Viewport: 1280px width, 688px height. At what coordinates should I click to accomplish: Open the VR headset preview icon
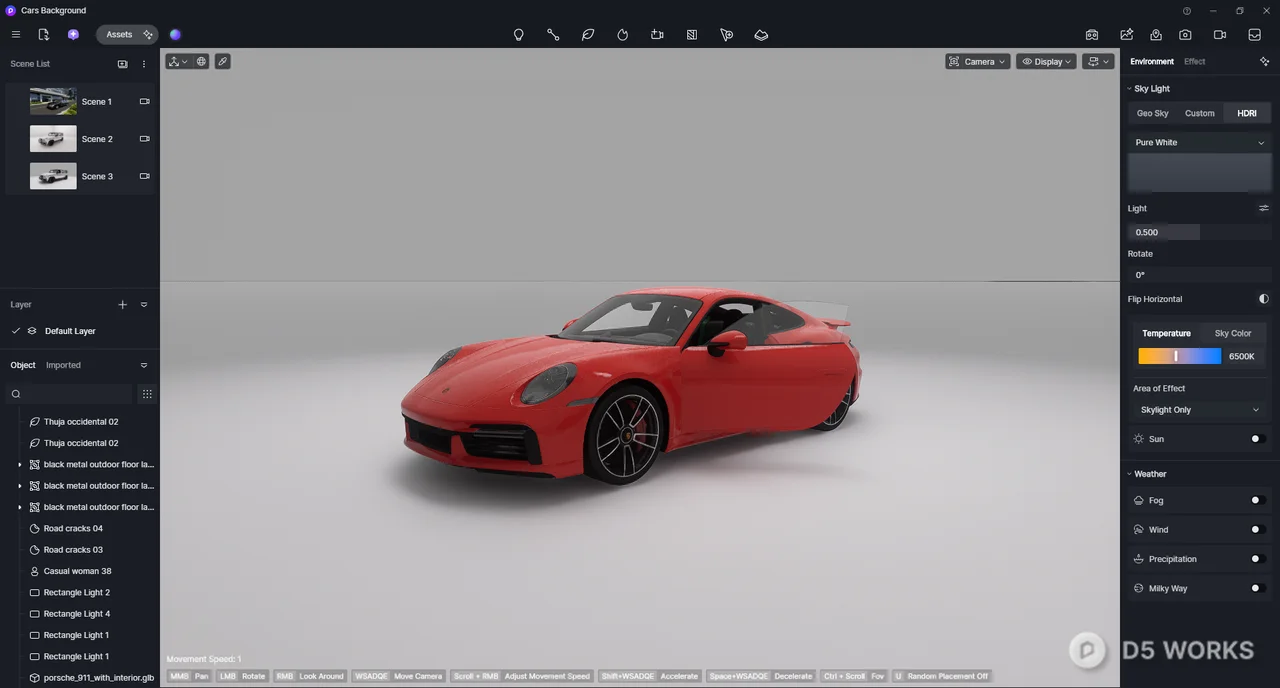tap(1092, 34)
